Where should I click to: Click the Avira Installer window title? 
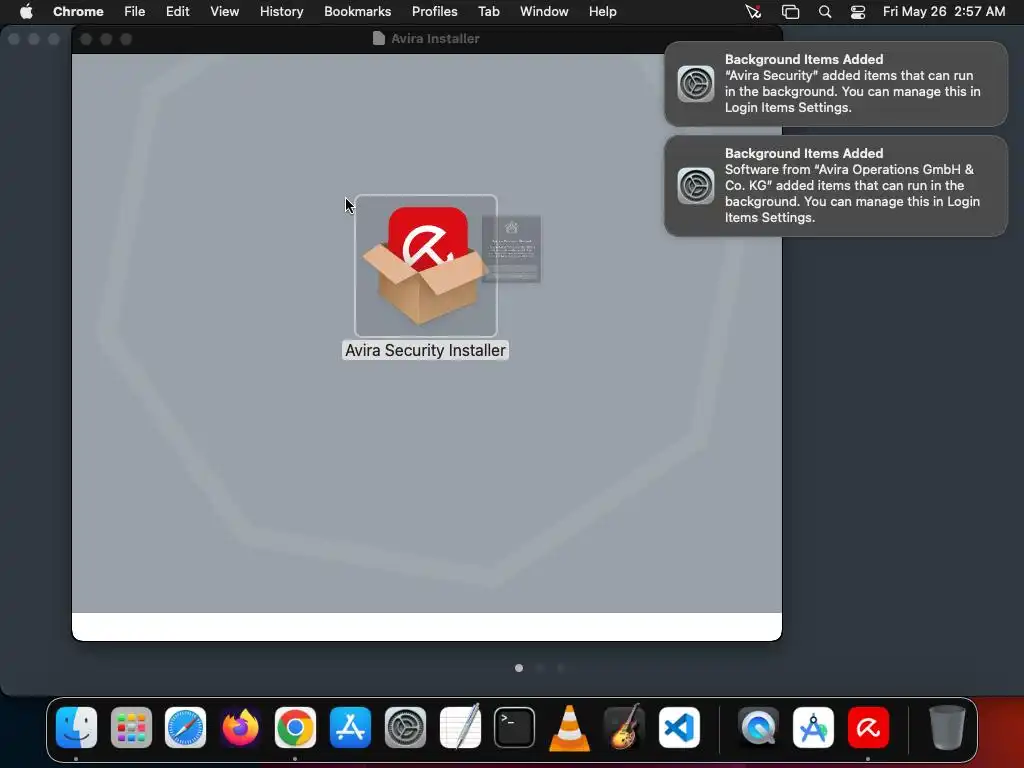click(435, 39)
